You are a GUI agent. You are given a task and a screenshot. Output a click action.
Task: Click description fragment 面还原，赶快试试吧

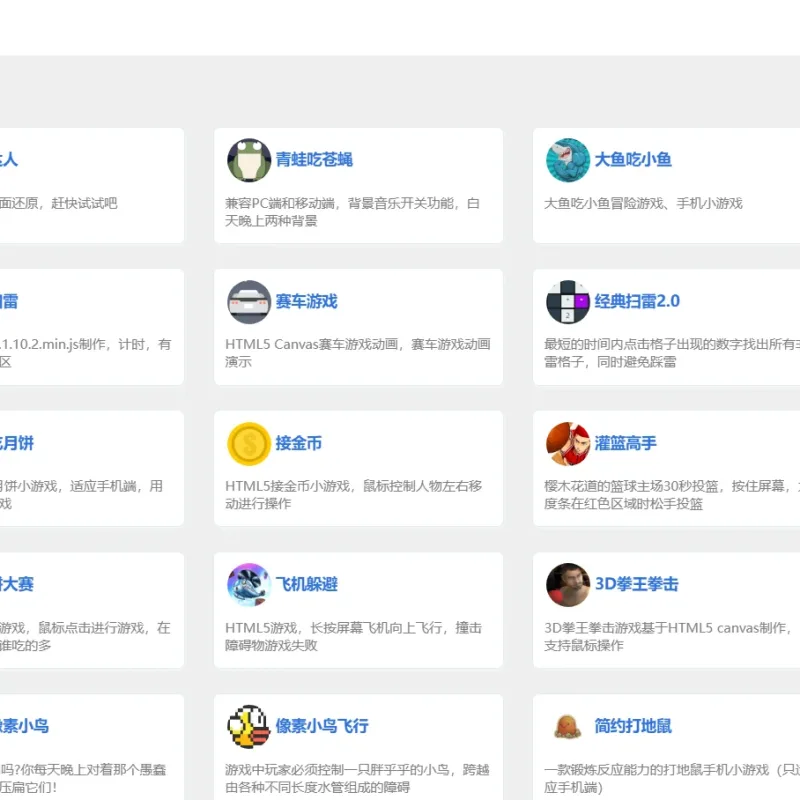tap(59, 204)
